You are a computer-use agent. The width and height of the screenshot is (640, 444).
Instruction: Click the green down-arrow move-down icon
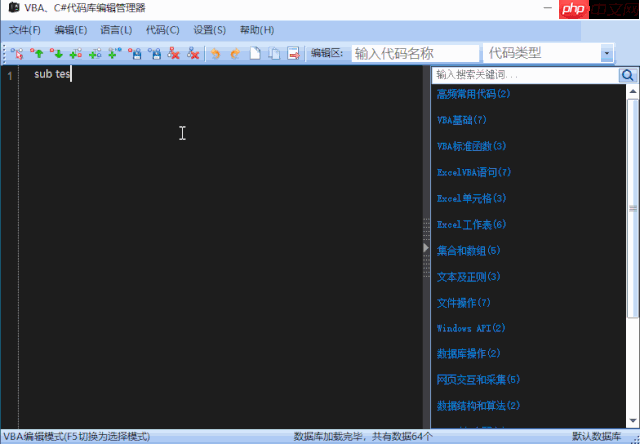pyautogui.click(x=56, y=53)
